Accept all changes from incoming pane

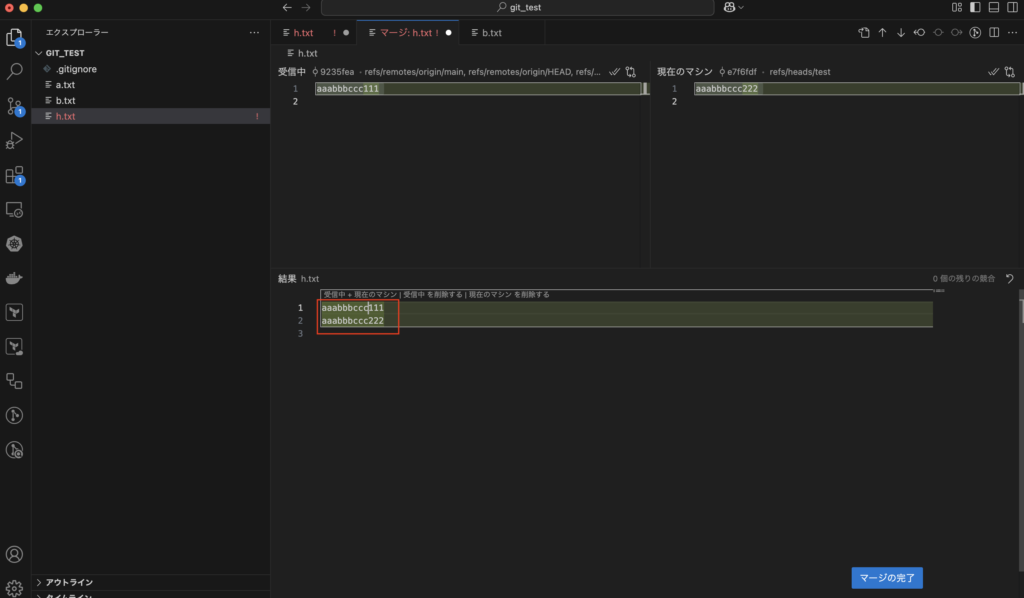(615, 72)
